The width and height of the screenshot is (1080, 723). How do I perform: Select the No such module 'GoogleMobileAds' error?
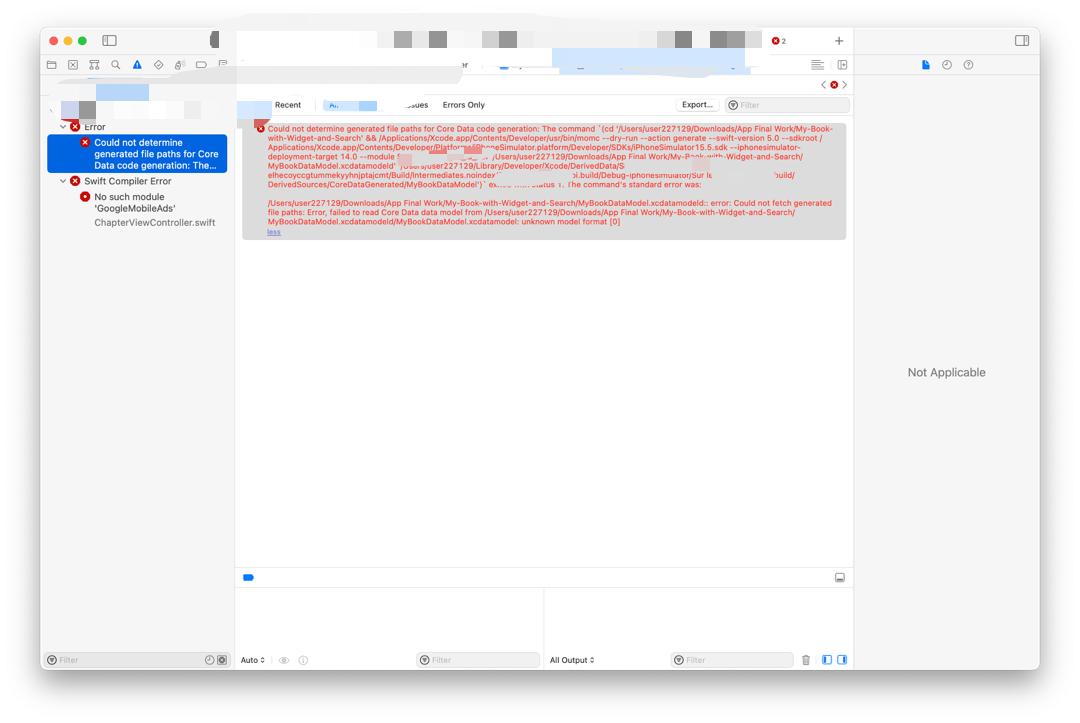pyautogui.click(x=135, y=202)
